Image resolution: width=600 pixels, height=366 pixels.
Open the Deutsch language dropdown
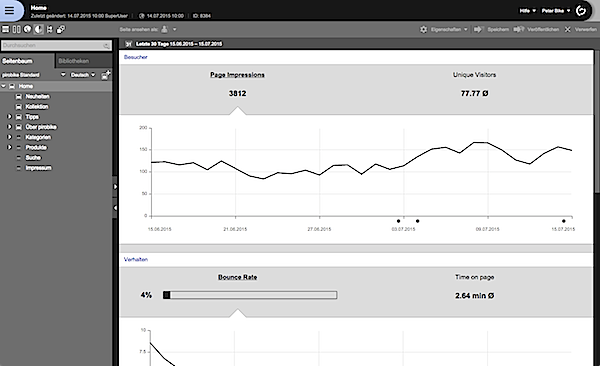point(83,75)
